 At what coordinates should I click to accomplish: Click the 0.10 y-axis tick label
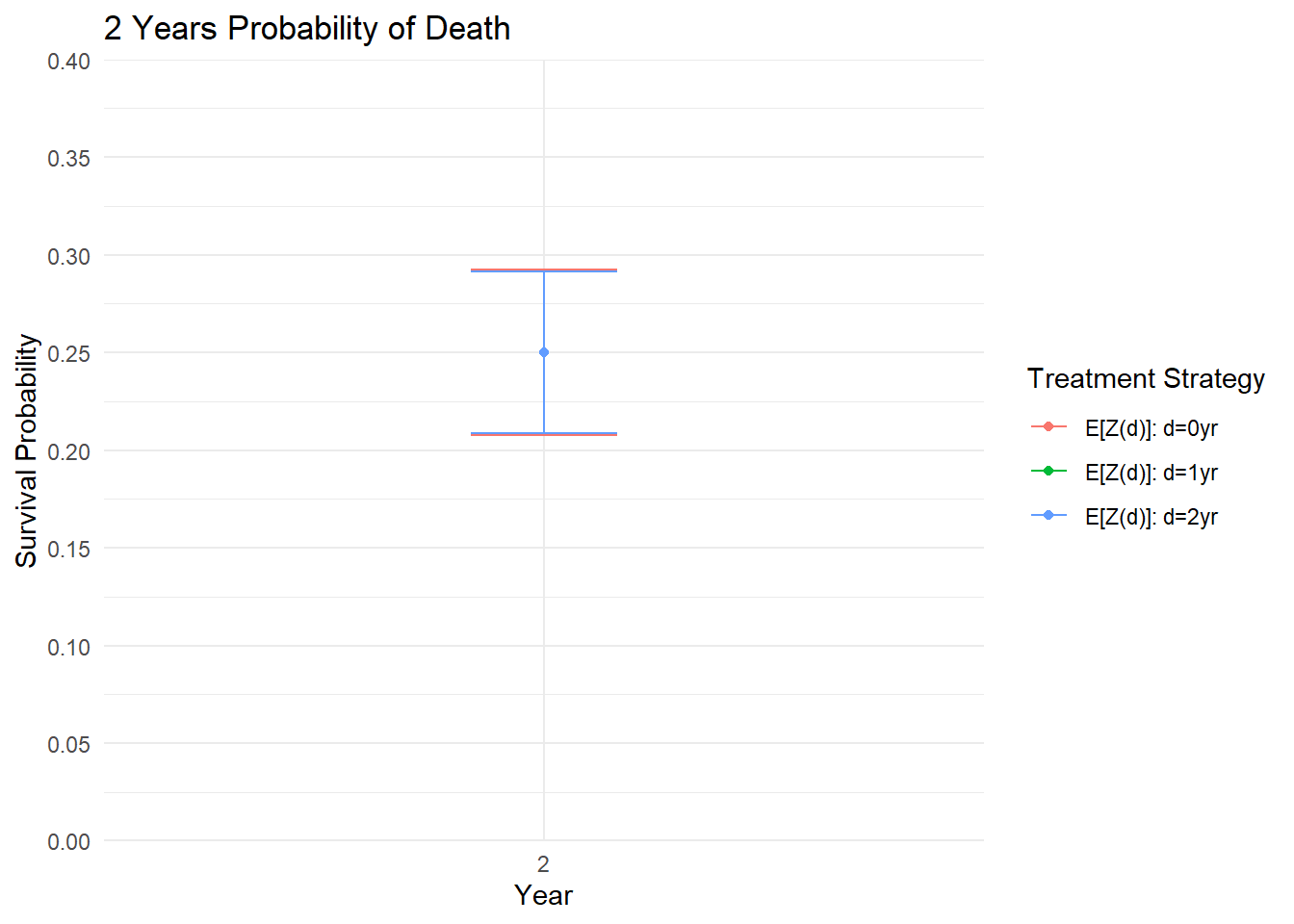click(x=69, y=647)
